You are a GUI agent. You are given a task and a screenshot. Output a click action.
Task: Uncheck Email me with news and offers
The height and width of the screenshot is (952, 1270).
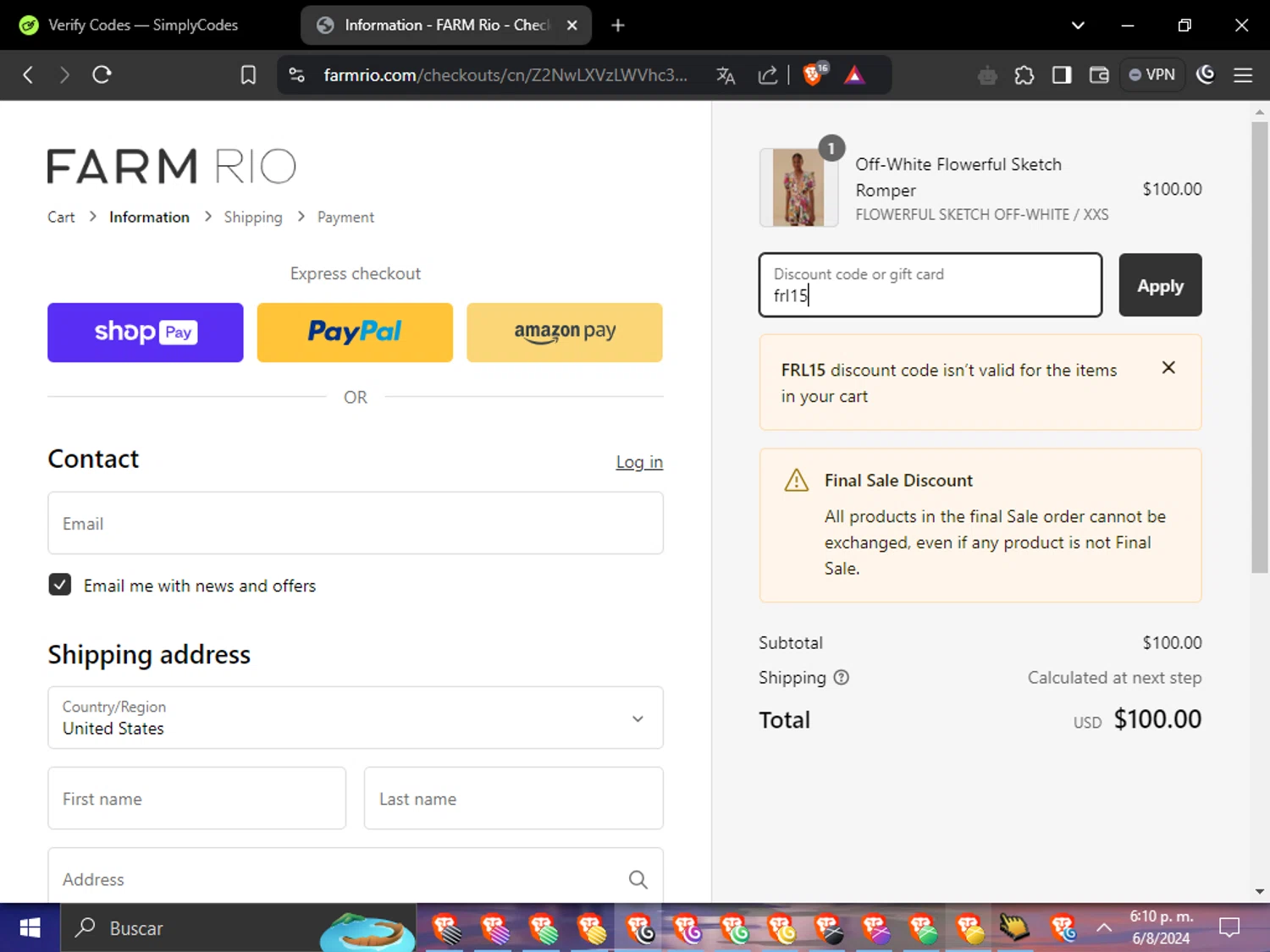click(x=59, y=585)
